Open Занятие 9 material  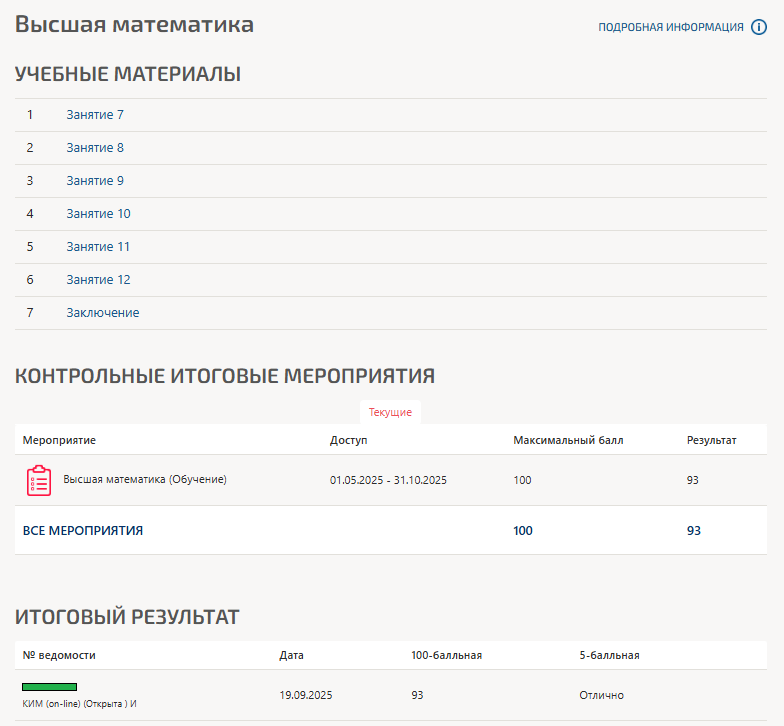click(95, 181)
